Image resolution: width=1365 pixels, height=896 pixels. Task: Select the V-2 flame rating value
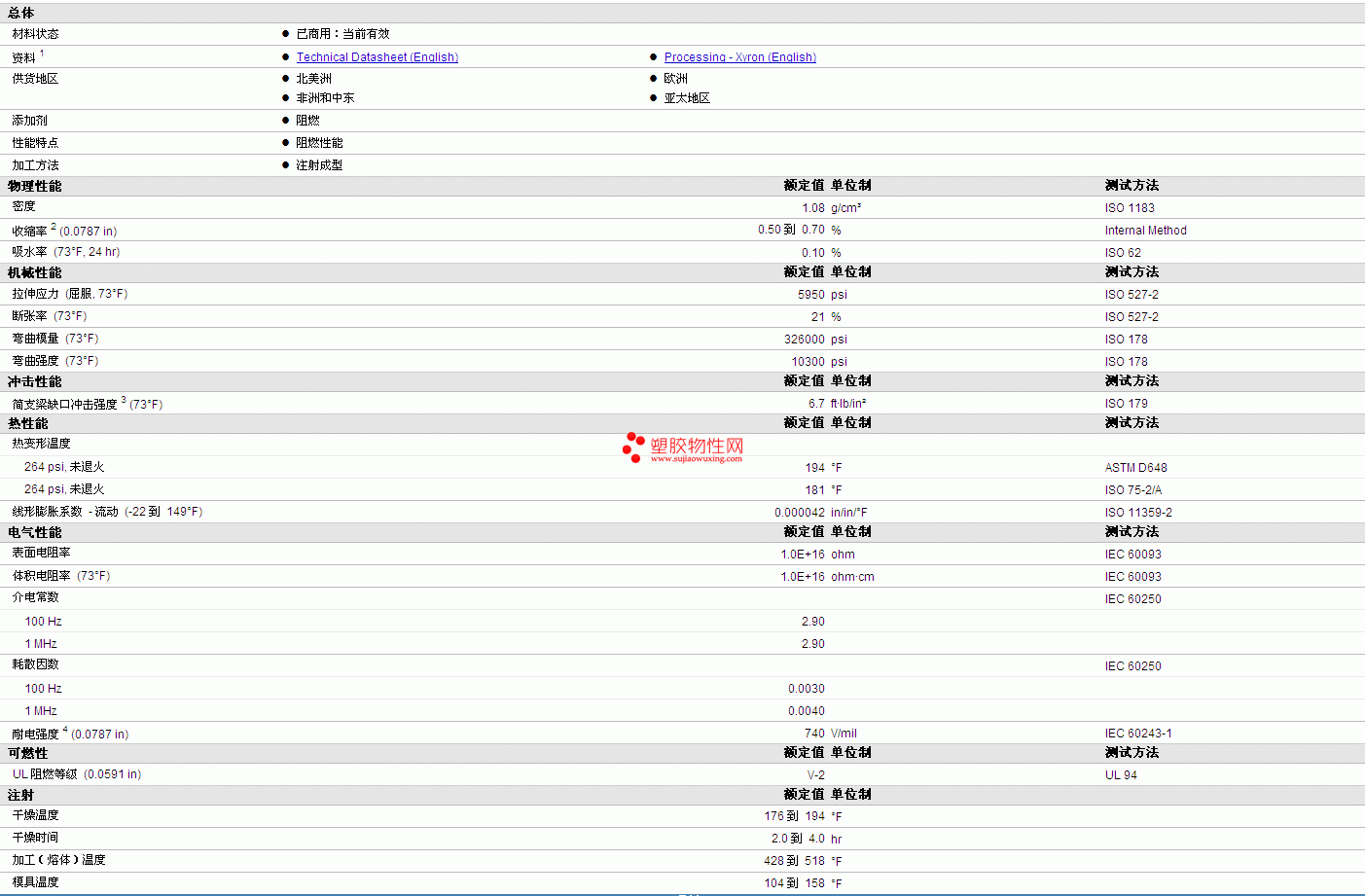point(815,775)
